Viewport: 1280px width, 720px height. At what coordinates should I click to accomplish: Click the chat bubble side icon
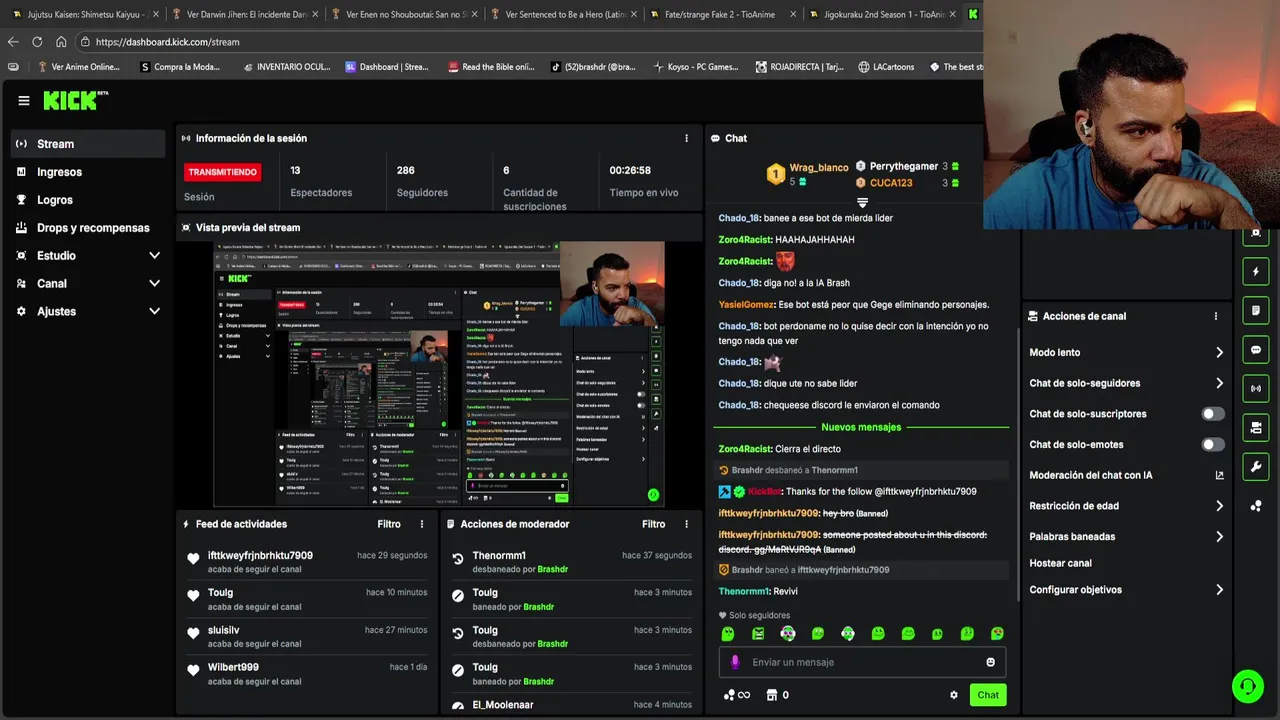1256,350
